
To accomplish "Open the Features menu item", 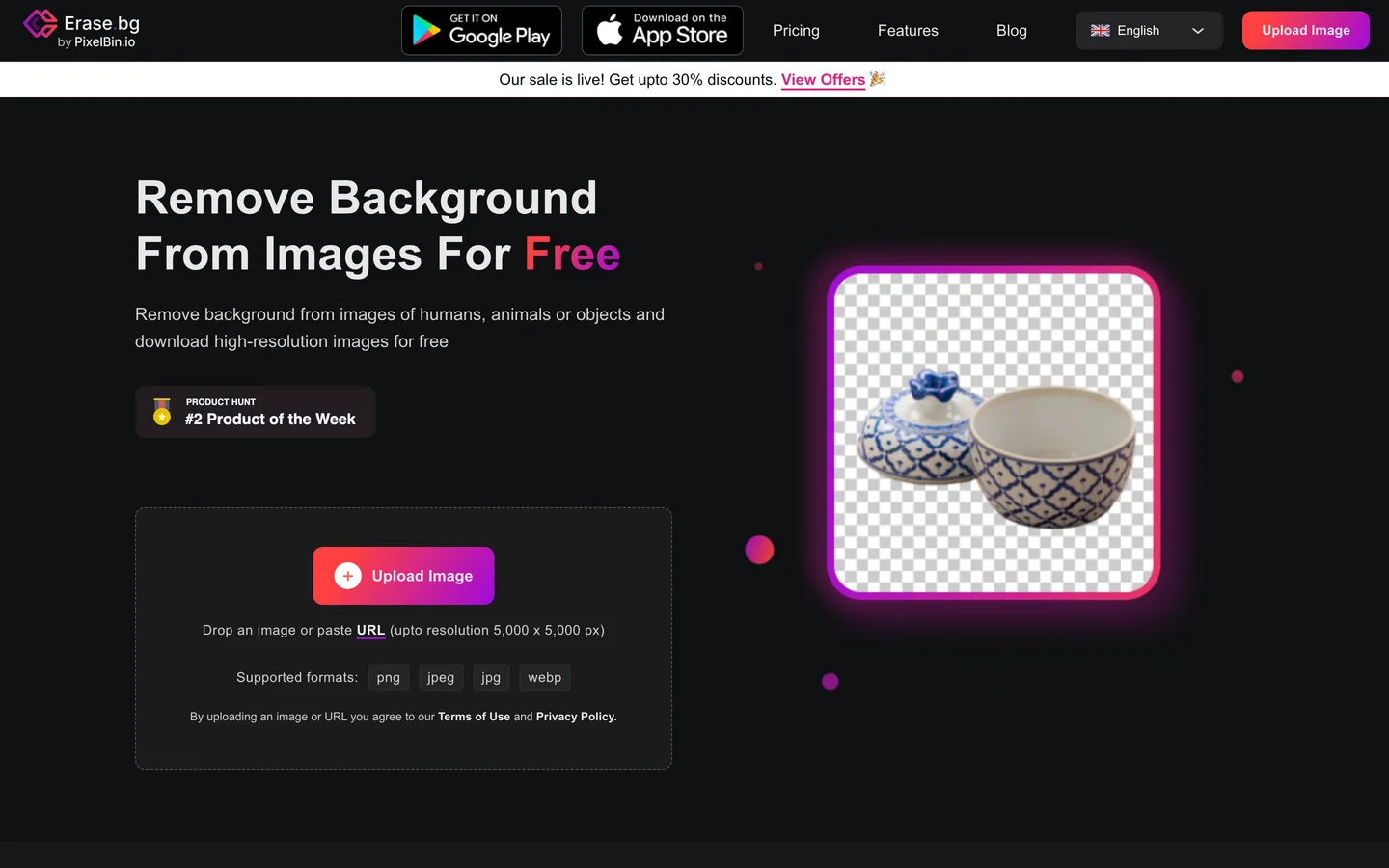I will coord(908,31).
